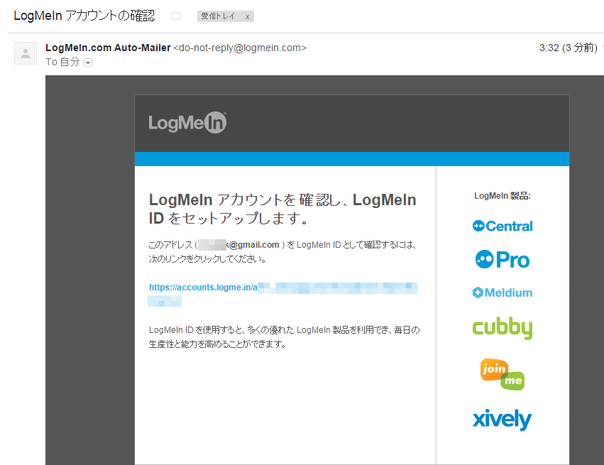Click the Meldium product logo

click(x=502, y=293)
